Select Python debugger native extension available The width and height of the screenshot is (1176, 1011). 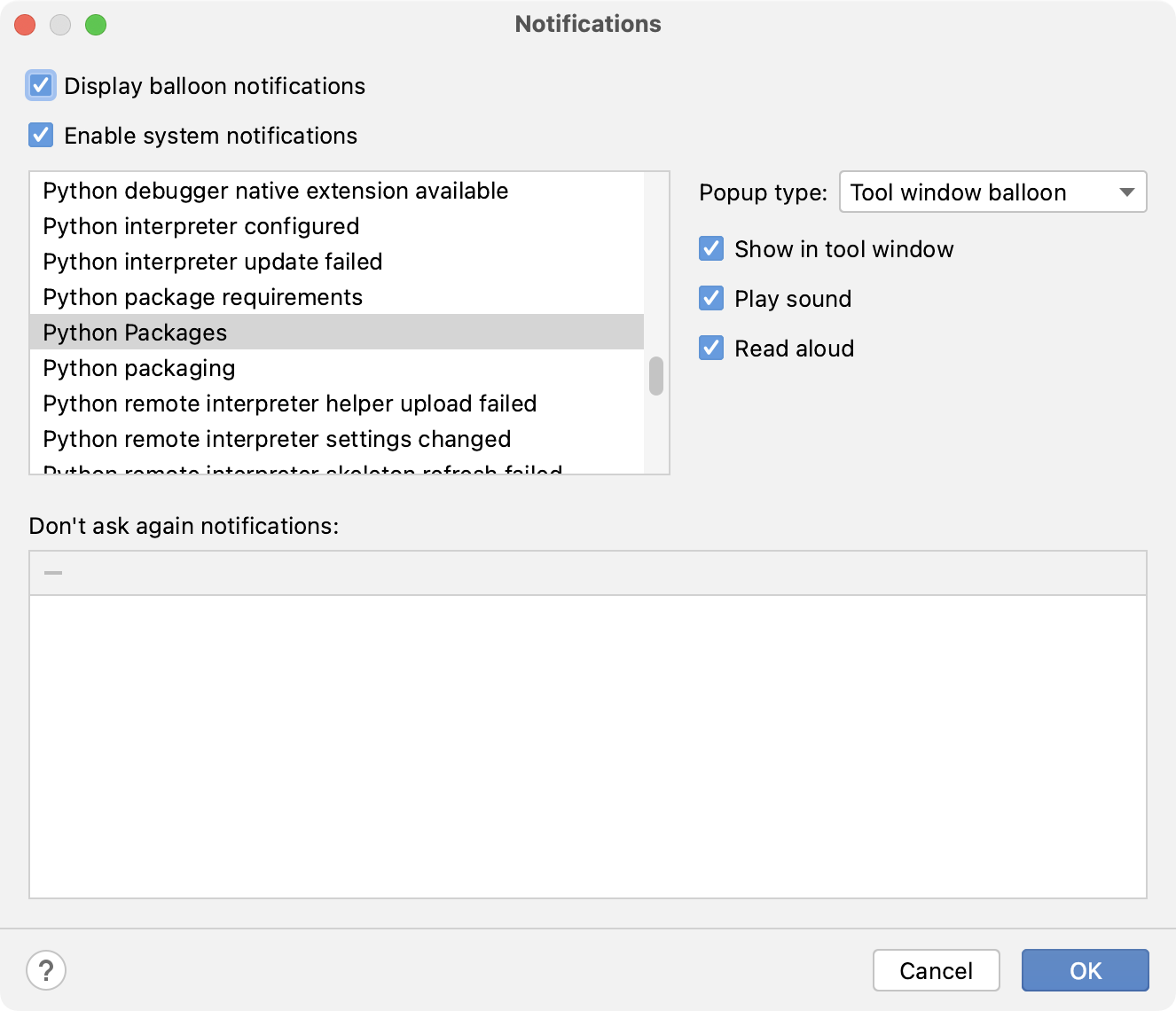276,191
